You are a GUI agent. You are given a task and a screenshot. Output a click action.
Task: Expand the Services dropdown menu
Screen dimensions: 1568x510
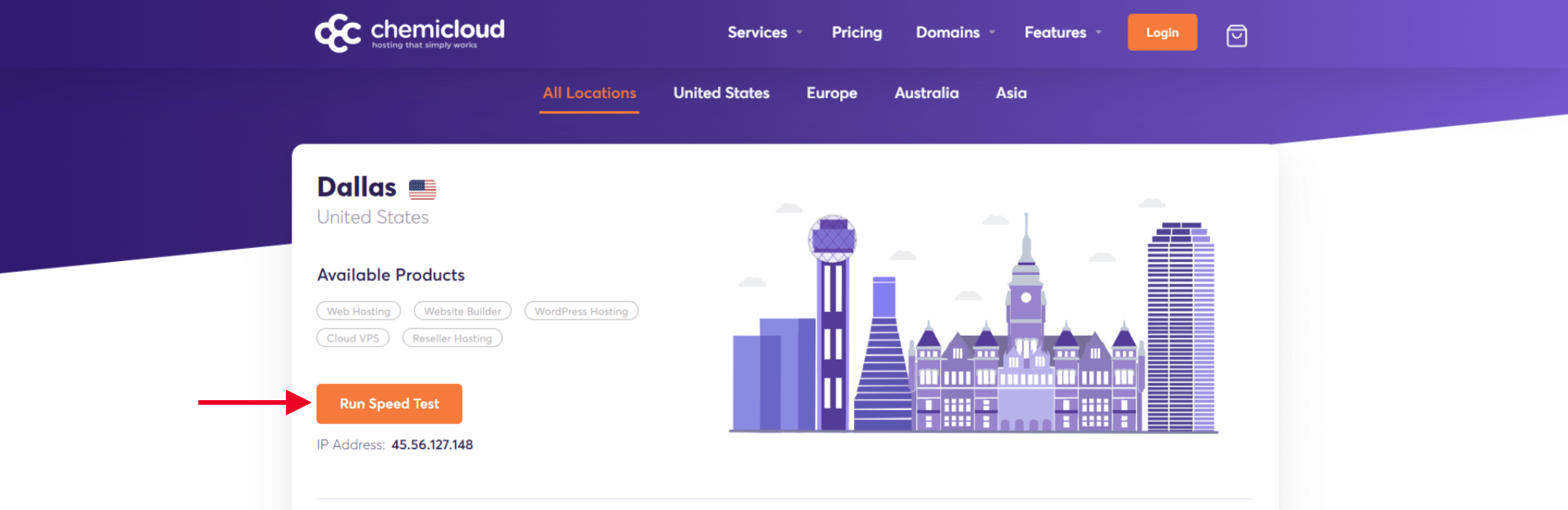[765, 32]
